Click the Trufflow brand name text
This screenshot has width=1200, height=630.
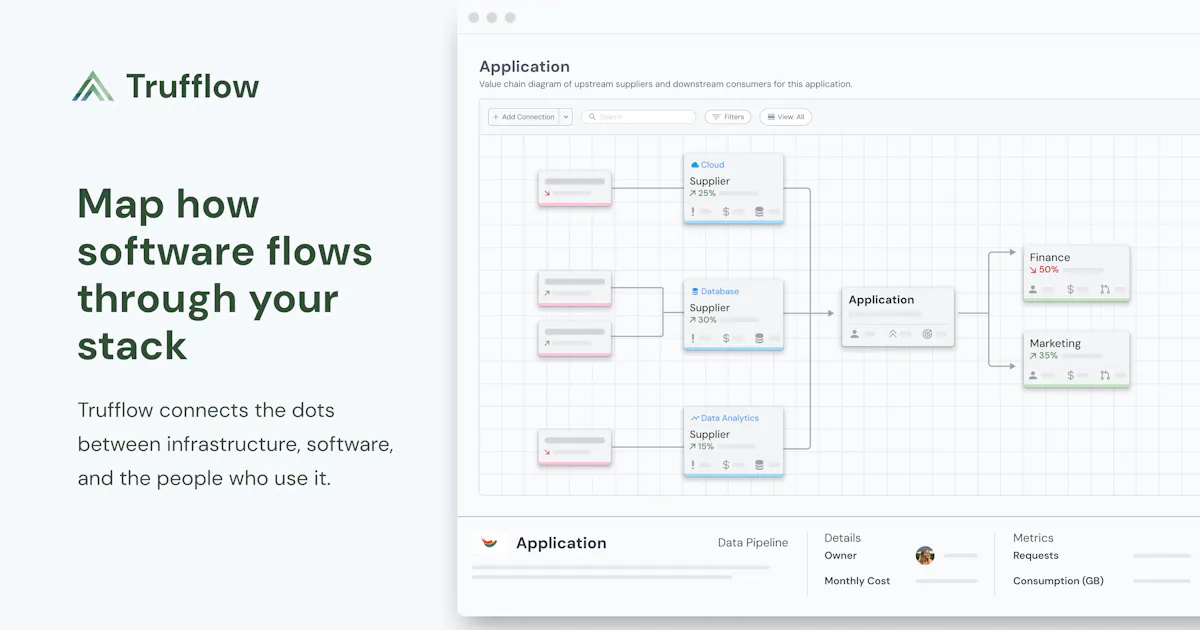coord(193,87)
